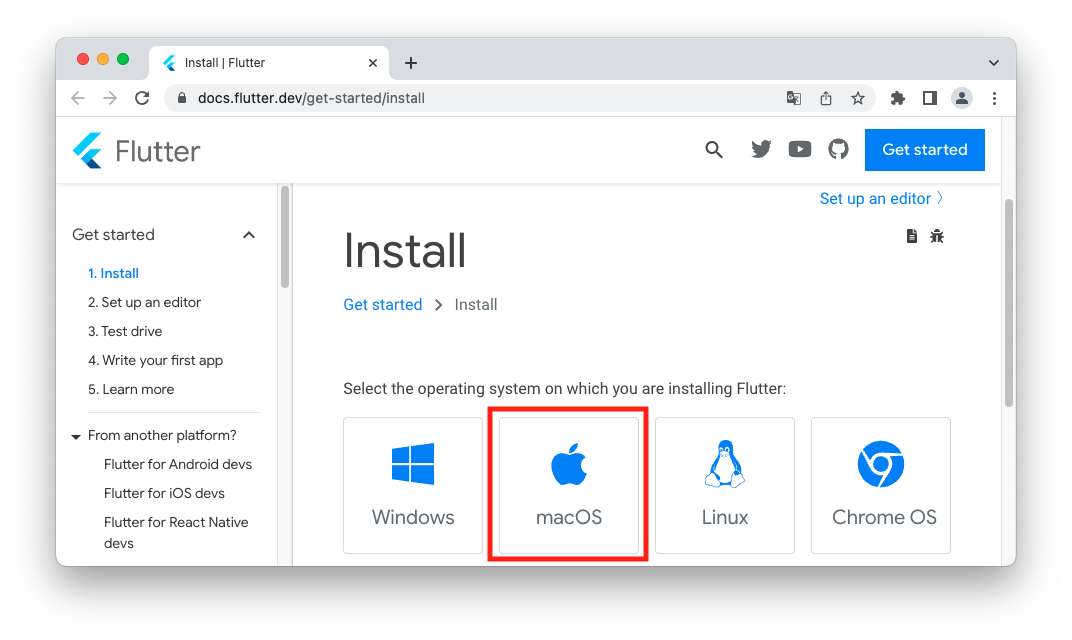Open Flutter's GitHub repository icon

tap(838, 149)
